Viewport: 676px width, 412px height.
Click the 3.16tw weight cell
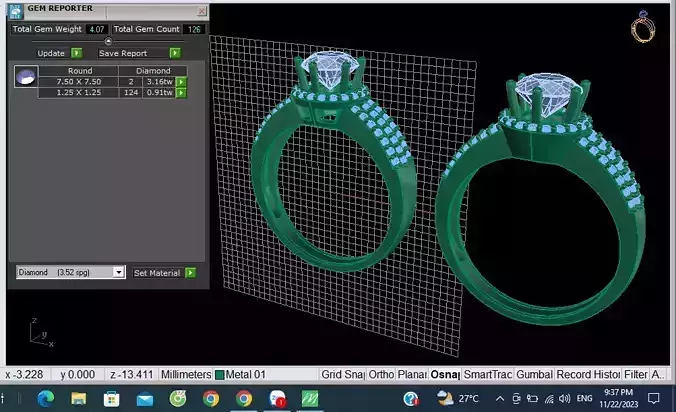click(x=159, y=81)
